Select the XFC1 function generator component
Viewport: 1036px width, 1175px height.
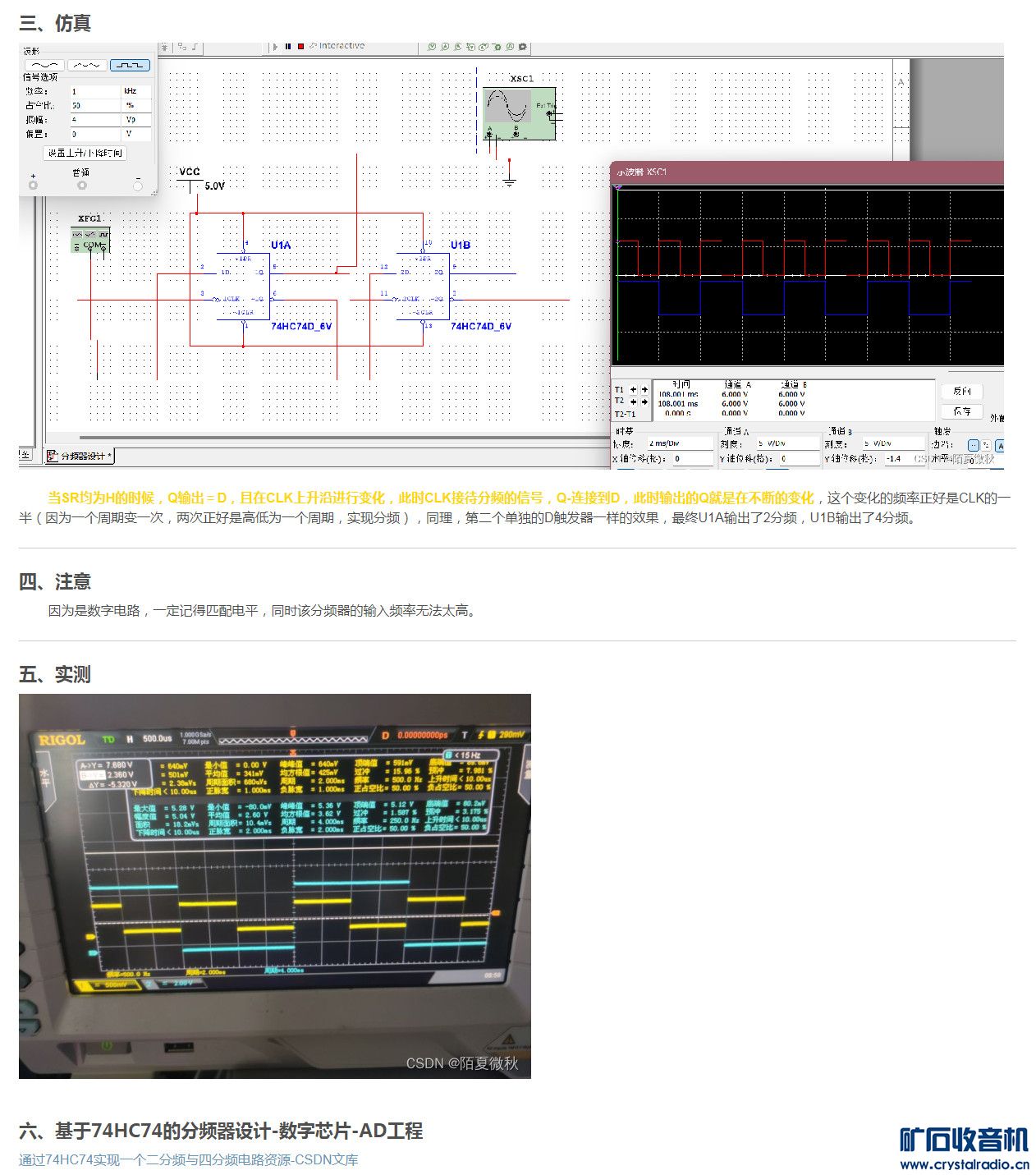click(x=90, y=239)
